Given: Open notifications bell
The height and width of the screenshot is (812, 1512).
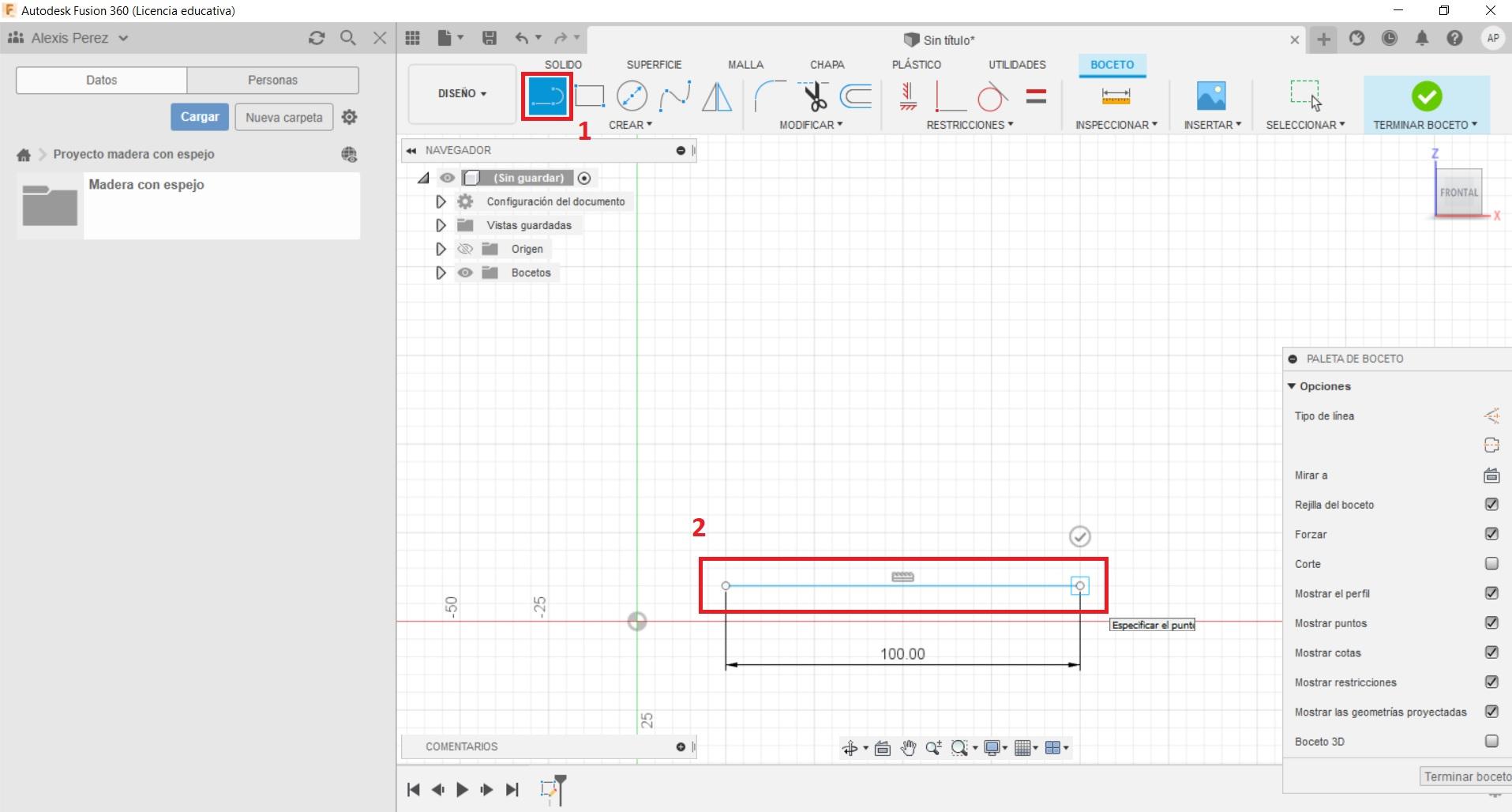Looking at the screenshot, I should click(1422, 38).
